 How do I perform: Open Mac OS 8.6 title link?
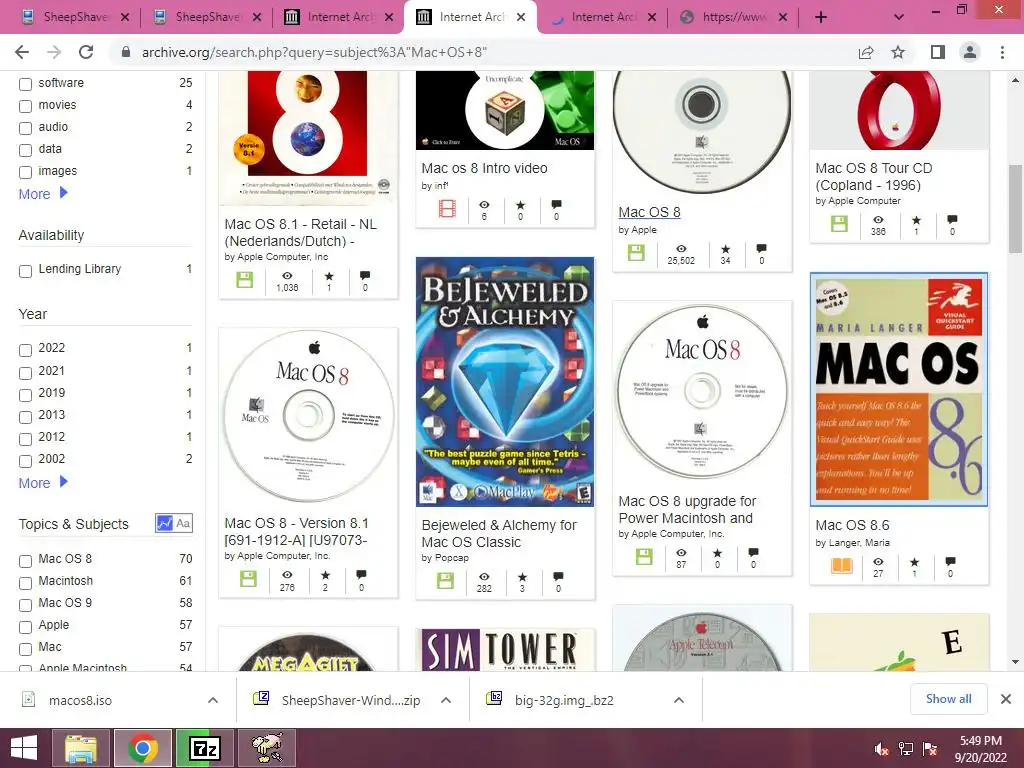click(x=852, y=525)
